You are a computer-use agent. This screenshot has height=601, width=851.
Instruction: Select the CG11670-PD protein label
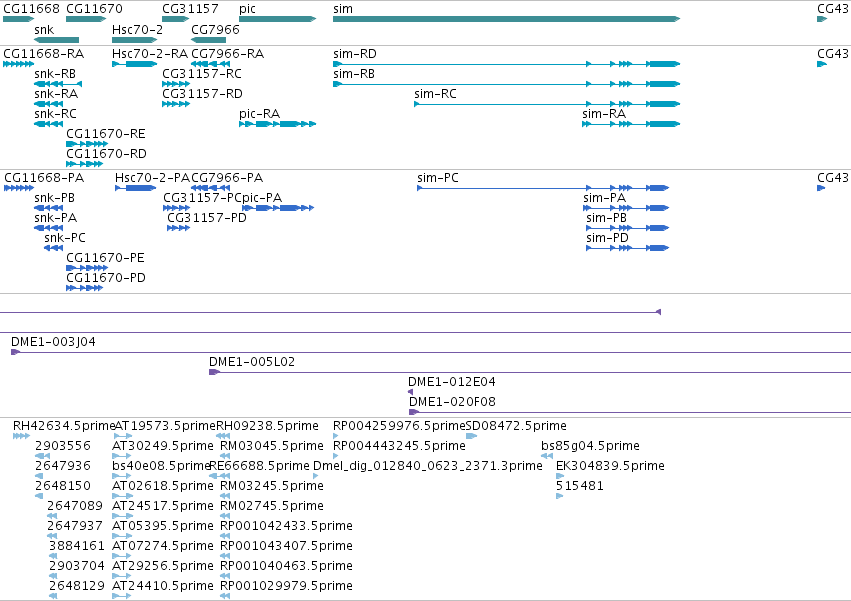coord(106,278)
